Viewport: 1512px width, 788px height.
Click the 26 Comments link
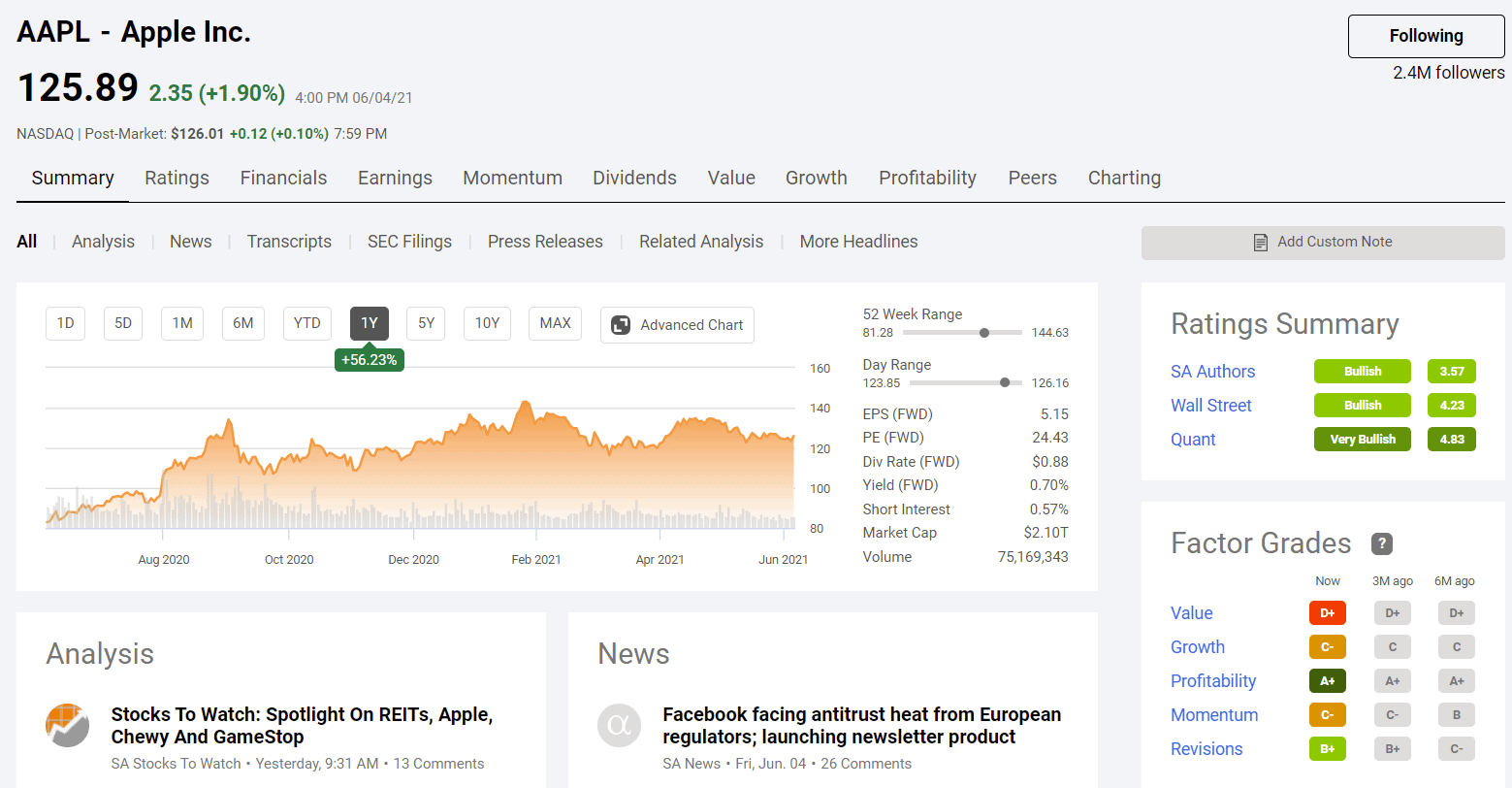click(x=866, y=764)
